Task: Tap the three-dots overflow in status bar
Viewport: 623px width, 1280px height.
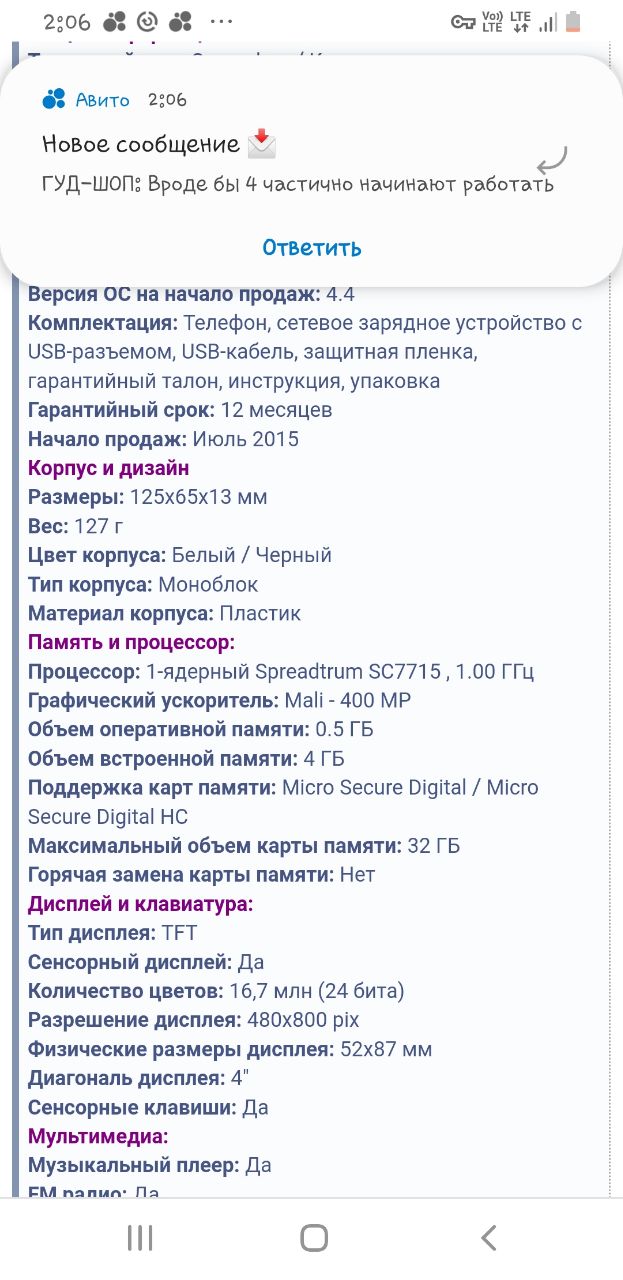Action: point(221,22)
